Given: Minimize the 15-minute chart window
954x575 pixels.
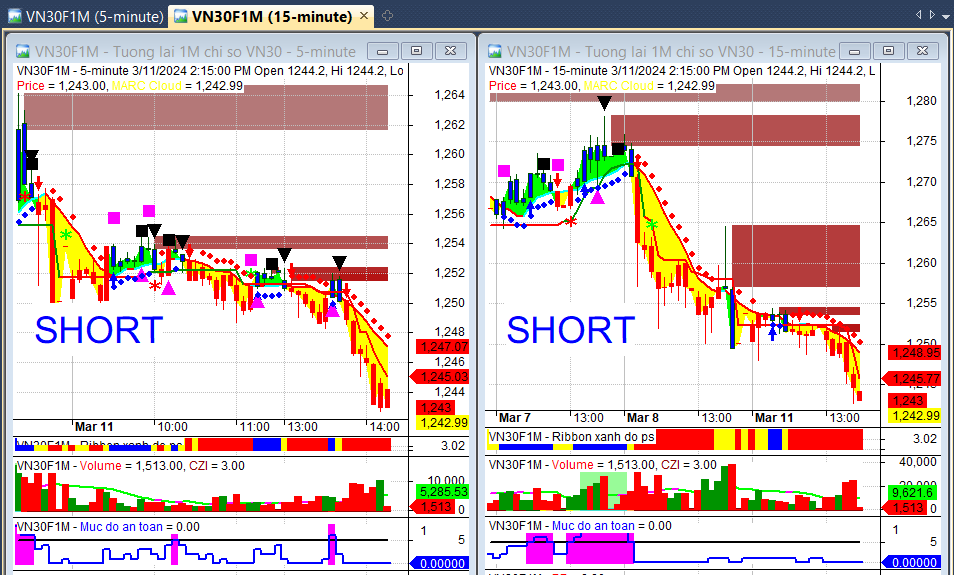Looking at the screenshot, I should [x=855, y=51].
